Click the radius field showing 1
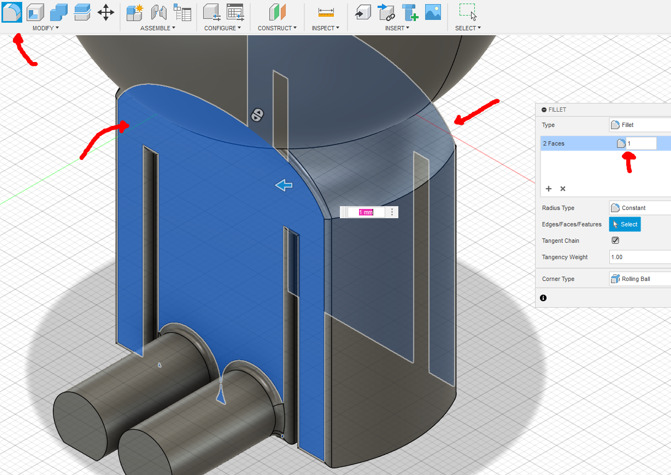Viewport: 671px width, 475px height. pos(641,143)
